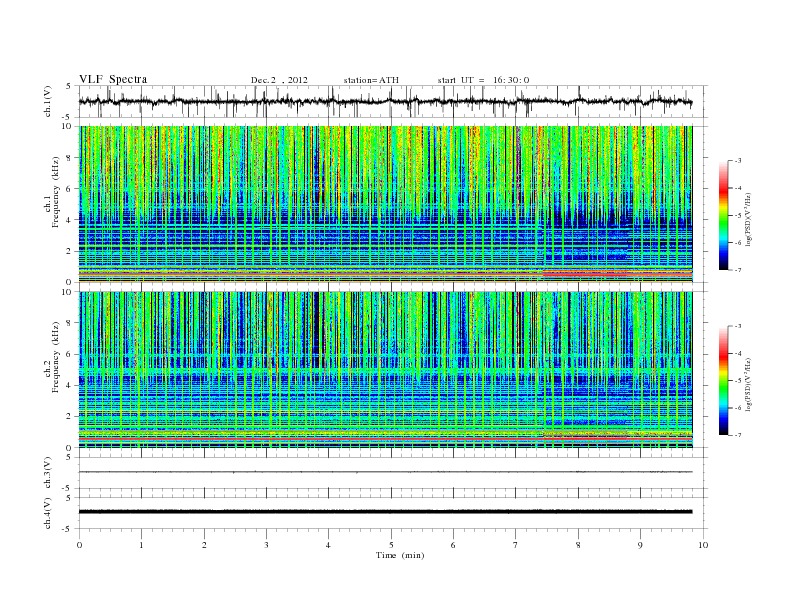Click tick label 9 on the Time axis
792x612 pixels.
pos(640,545)
